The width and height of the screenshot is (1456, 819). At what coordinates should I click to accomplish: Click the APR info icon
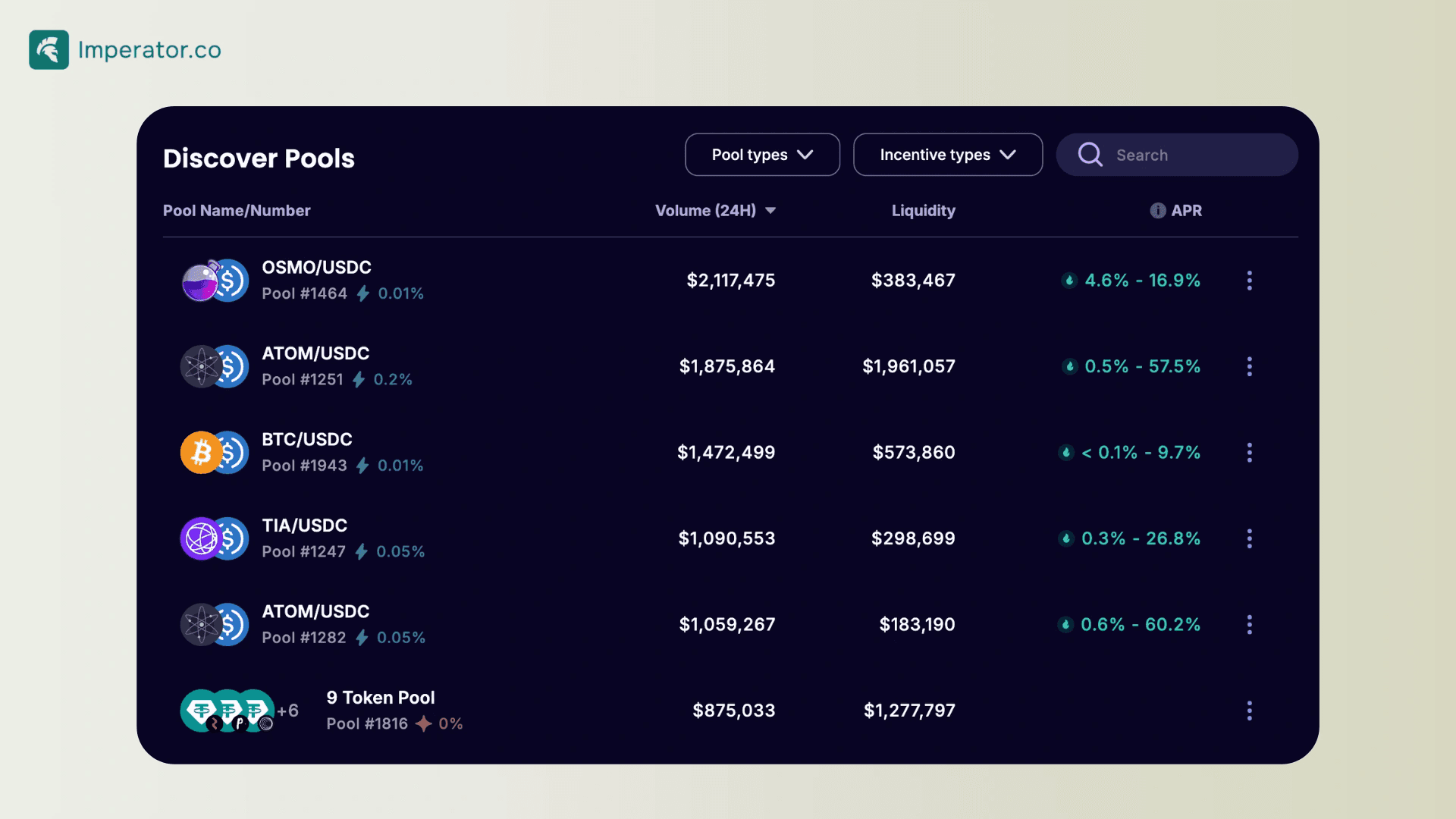[x=1157, y=211]
